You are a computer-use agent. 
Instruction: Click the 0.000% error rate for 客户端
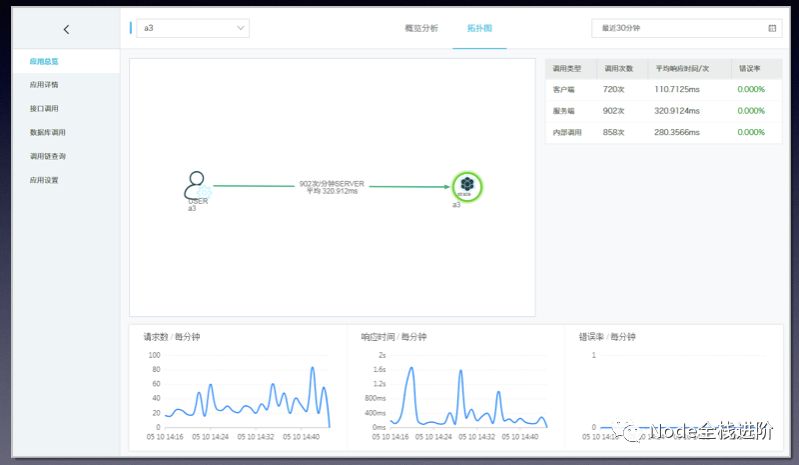coord(751,89)
